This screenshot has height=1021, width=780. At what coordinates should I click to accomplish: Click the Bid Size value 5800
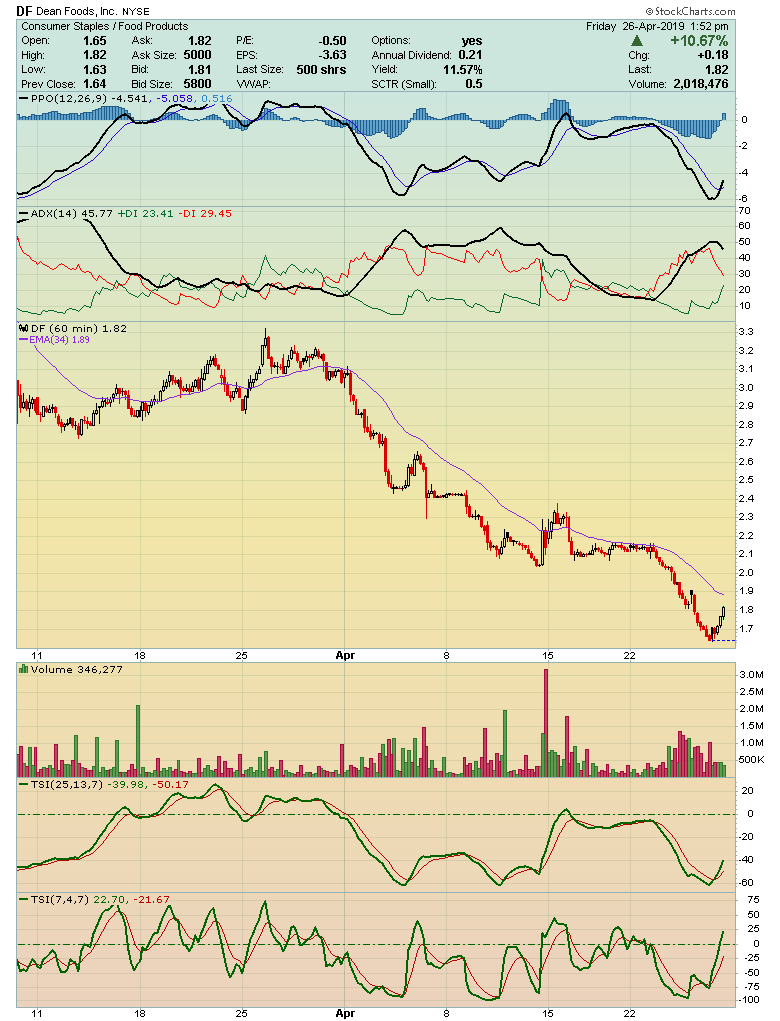click(x=197, y=84)
